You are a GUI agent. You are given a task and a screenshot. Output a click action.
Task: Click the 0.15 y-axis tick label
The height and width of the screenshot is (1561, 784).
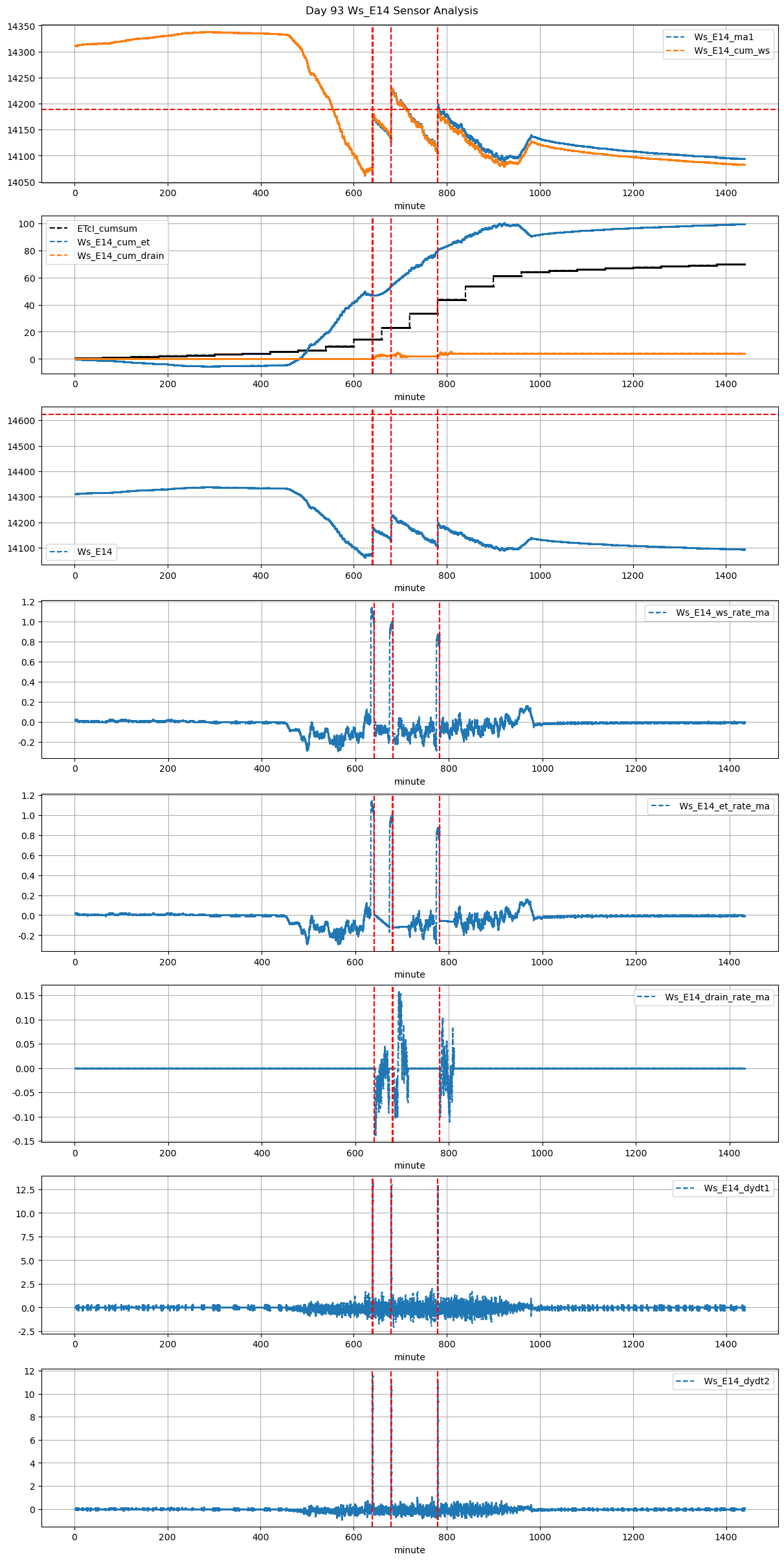(25, 995)
